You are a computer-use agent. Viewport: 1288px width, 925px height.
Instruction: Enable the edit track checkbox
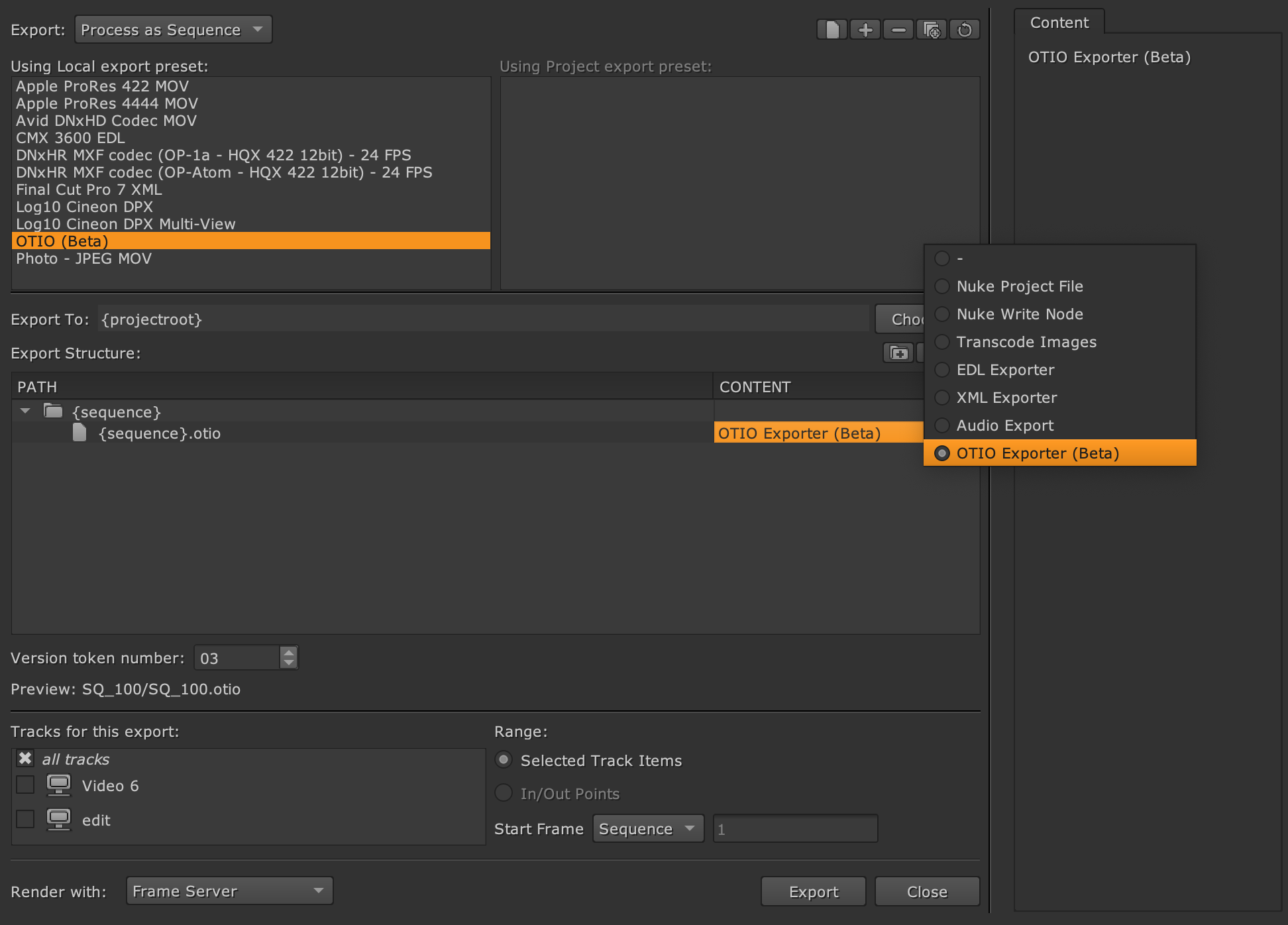25,820
